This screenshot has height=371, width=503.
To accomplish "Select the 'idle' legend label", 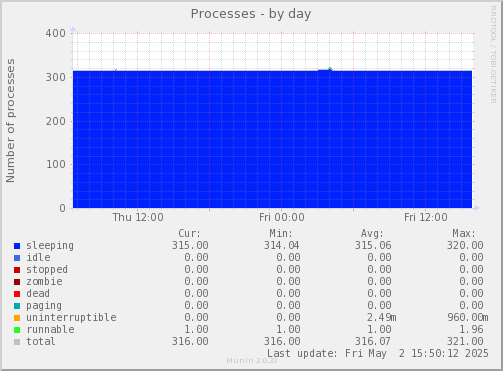I will point(38,257).
